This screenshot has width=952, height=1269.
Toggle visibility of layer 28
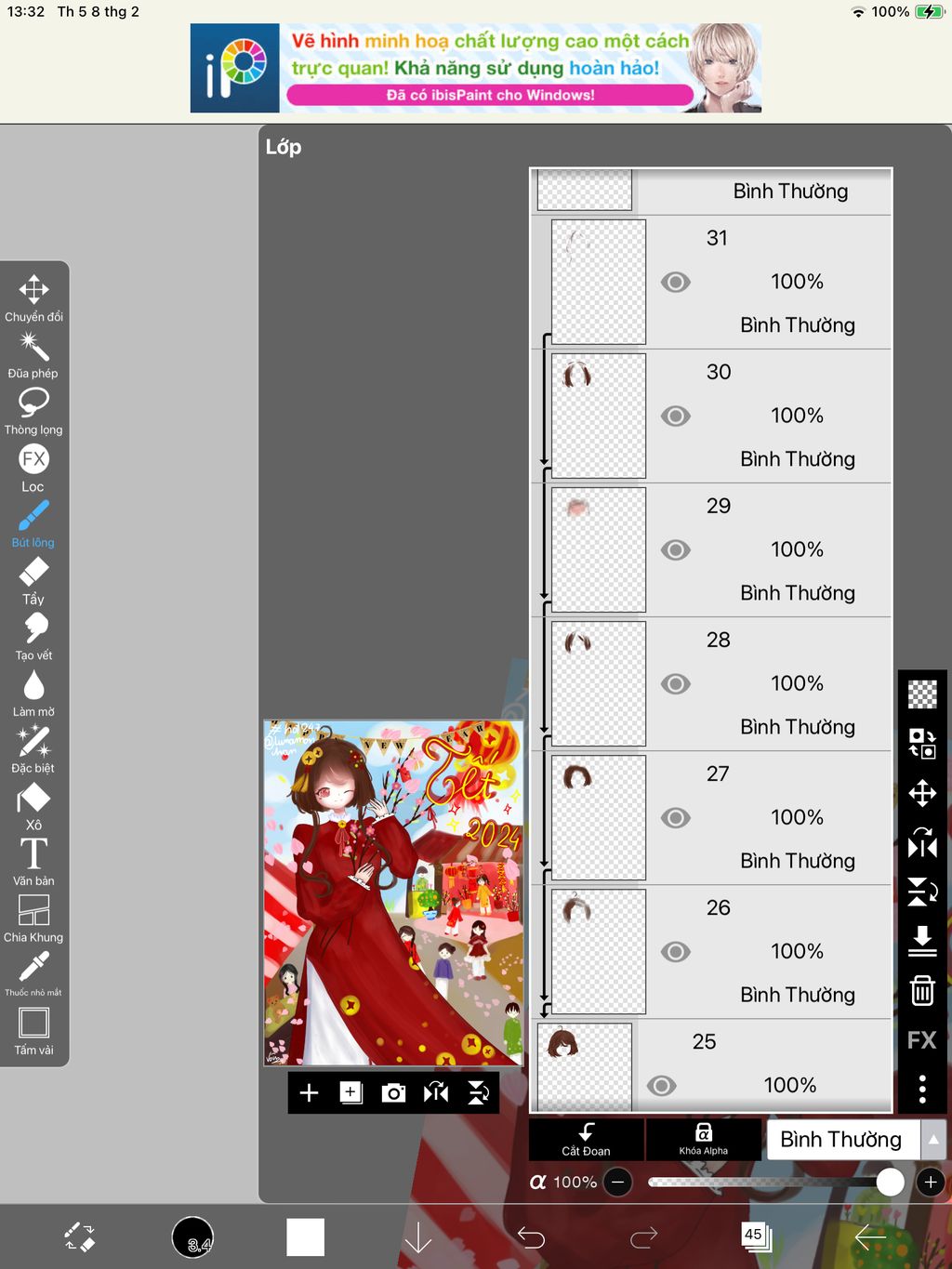click(676, 683)
